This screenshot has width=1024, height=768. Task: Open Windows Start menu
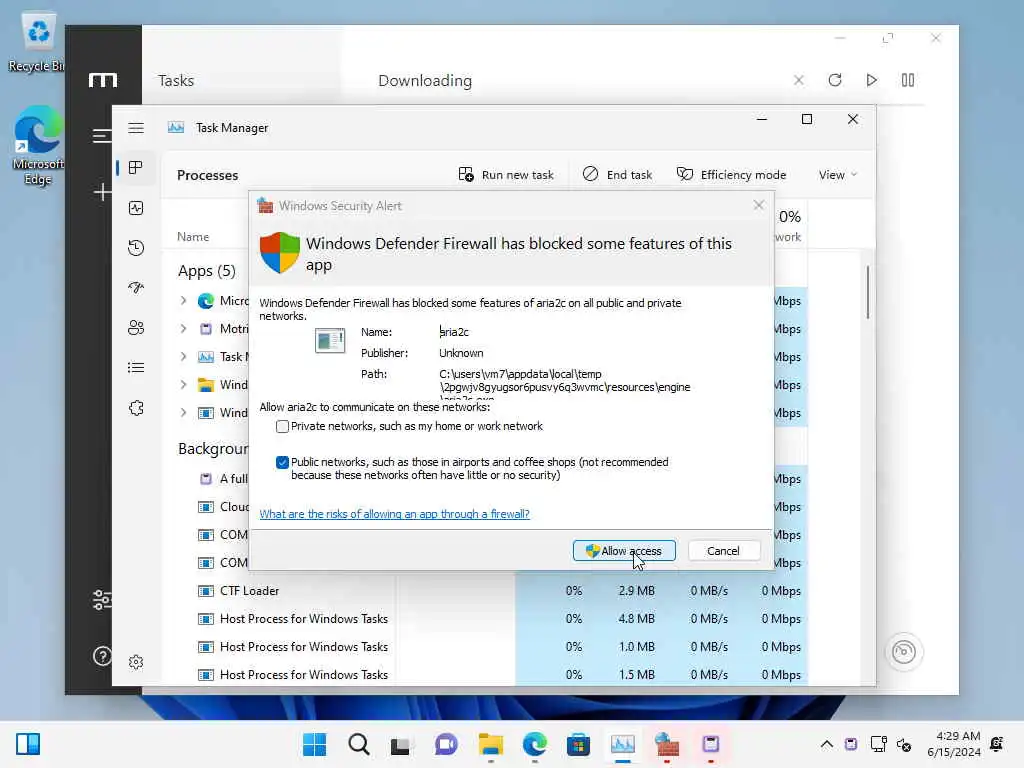pos(315,744)
